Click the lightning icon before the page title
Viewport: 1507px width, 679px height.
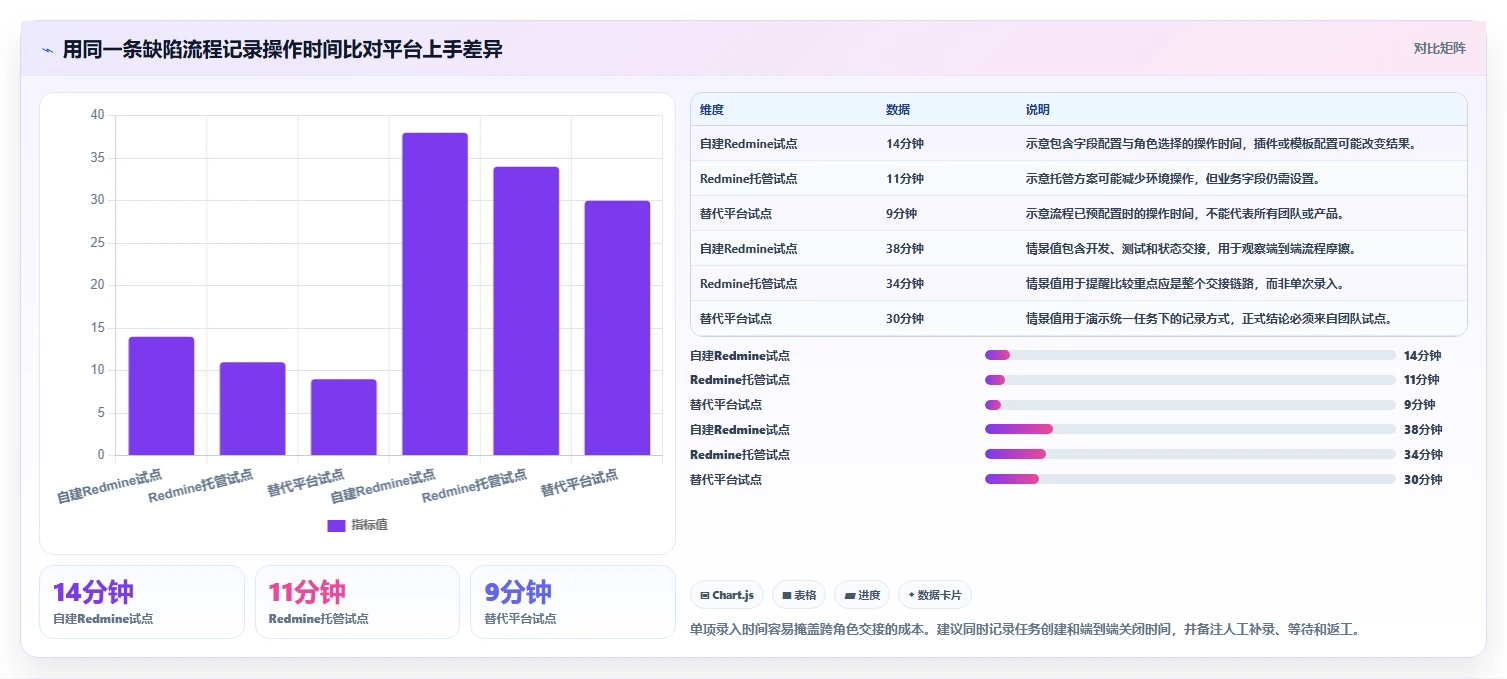click(x=47, y=50)
